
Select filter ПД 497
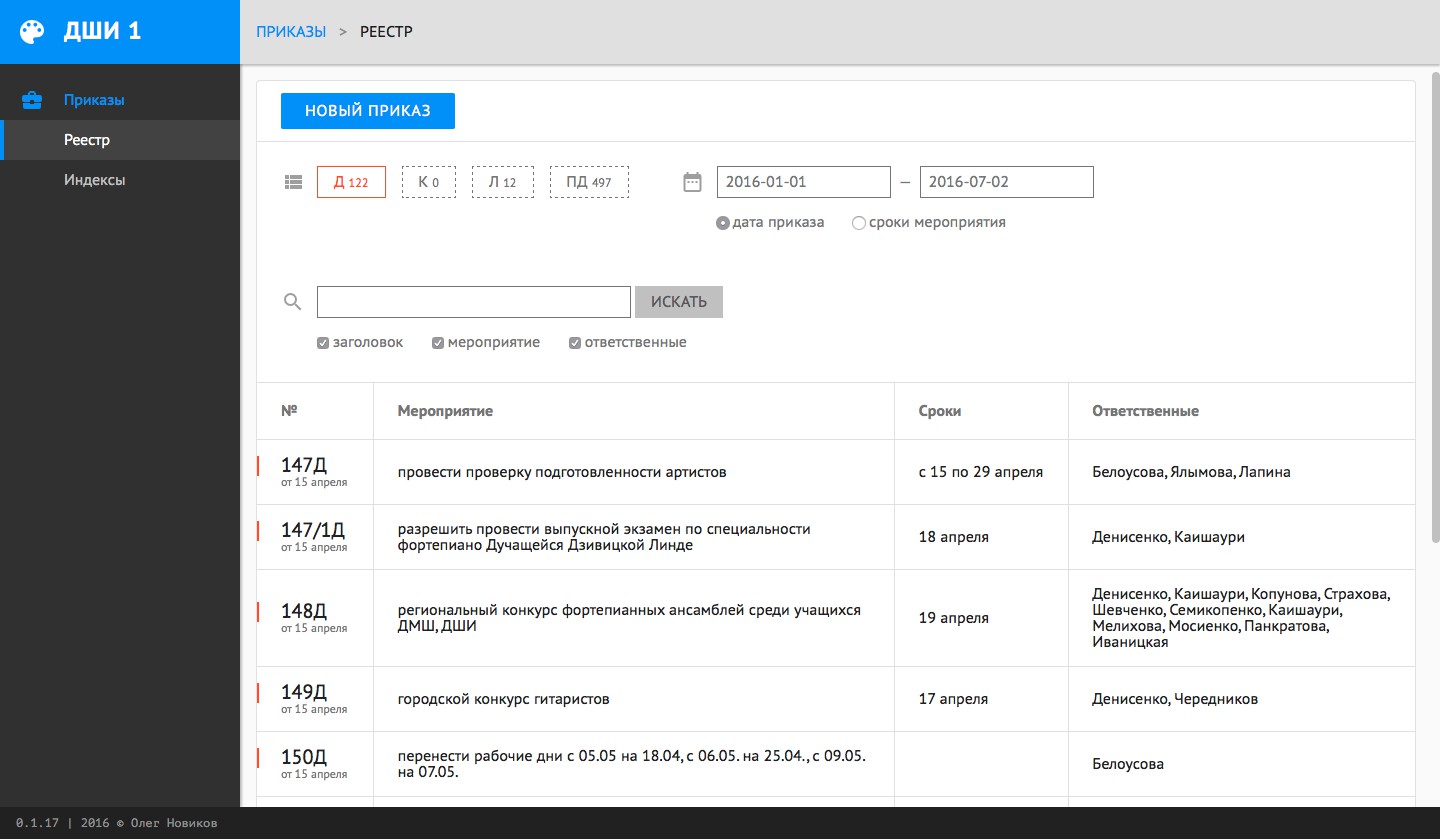(x=589, y=182)
